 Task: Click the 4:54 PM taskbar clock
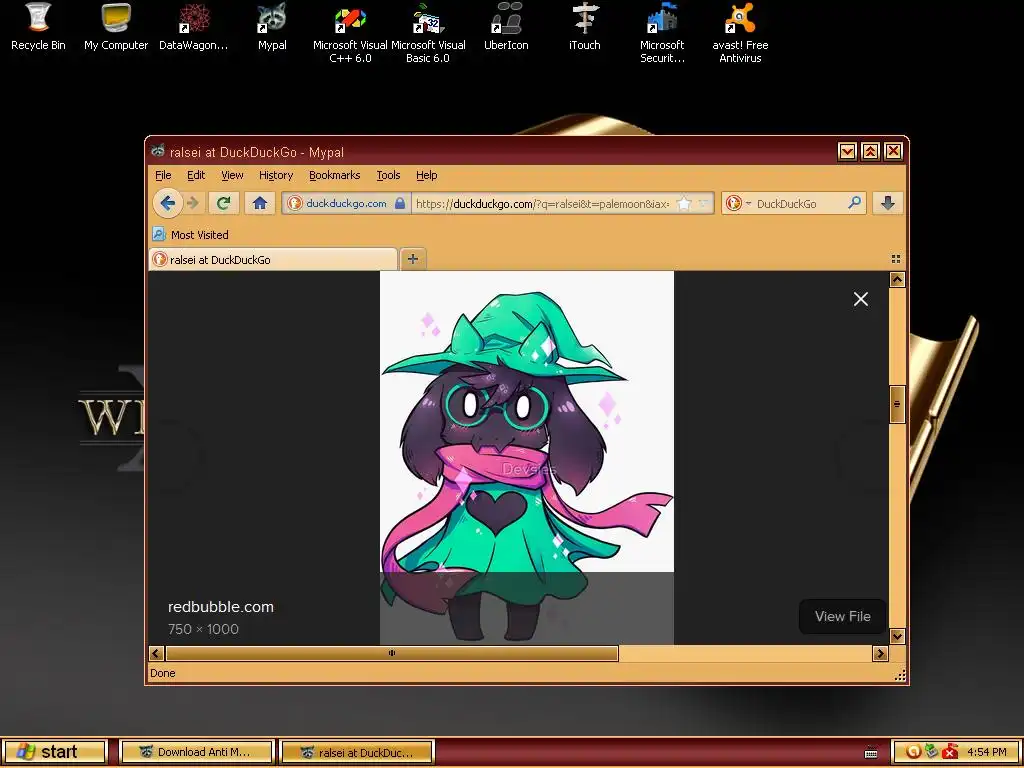987,752
